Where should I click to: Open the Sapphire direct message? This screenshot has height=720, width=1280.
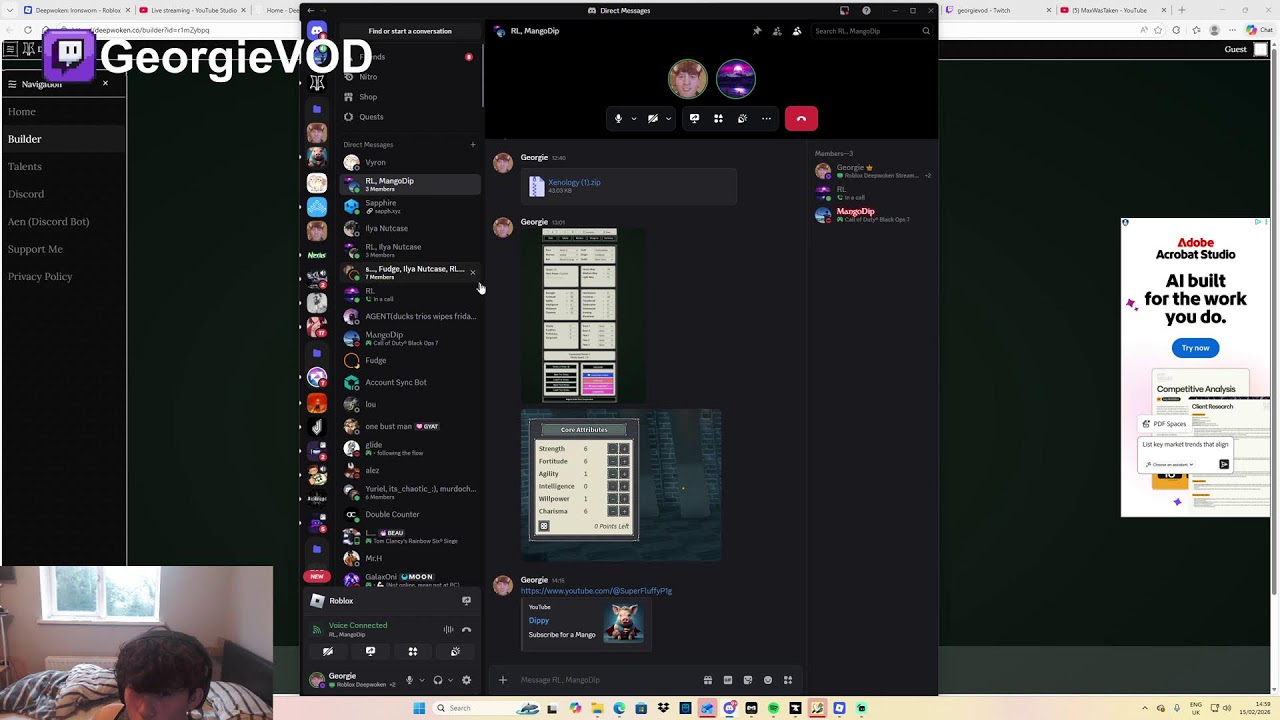410,206
